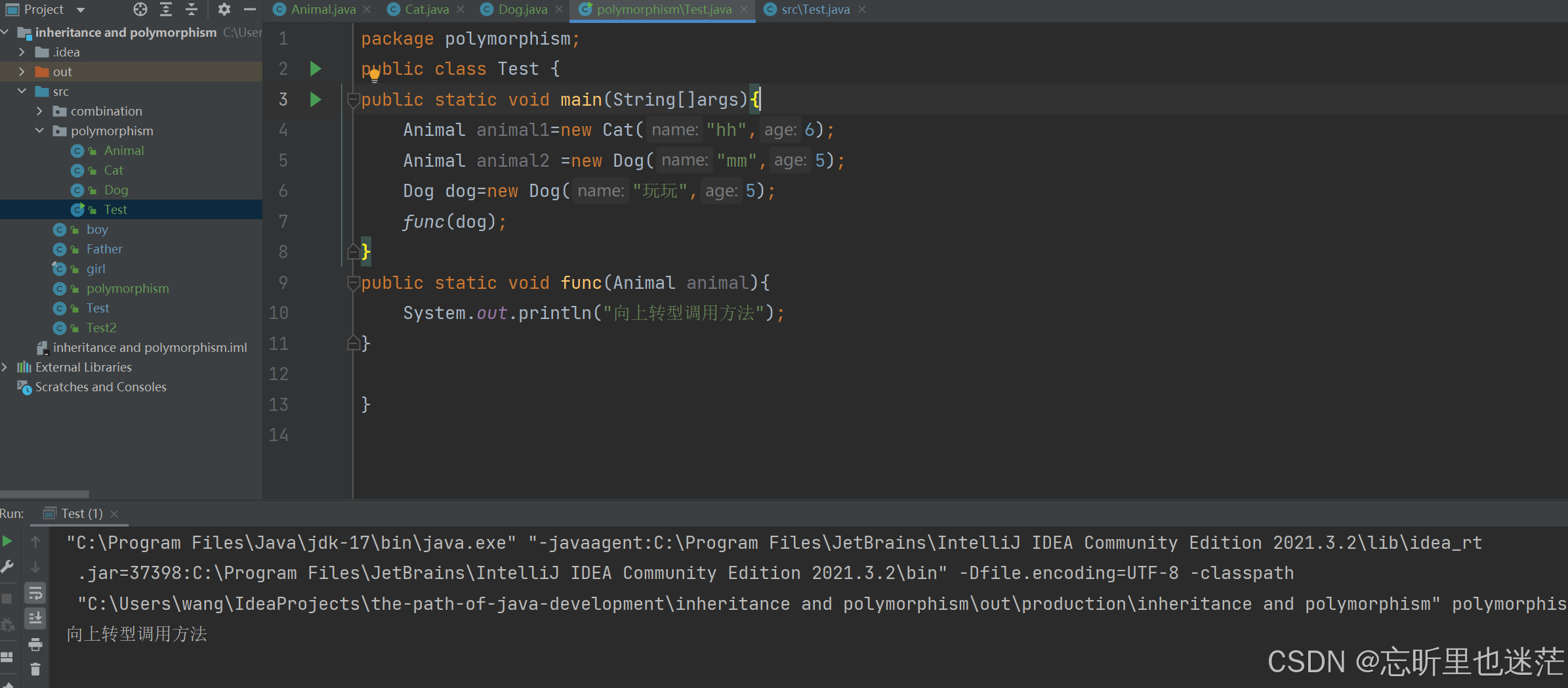The image size is (1568, 688).
Task: Collapse all nodes in Project tree
Action: coord(191,9)
